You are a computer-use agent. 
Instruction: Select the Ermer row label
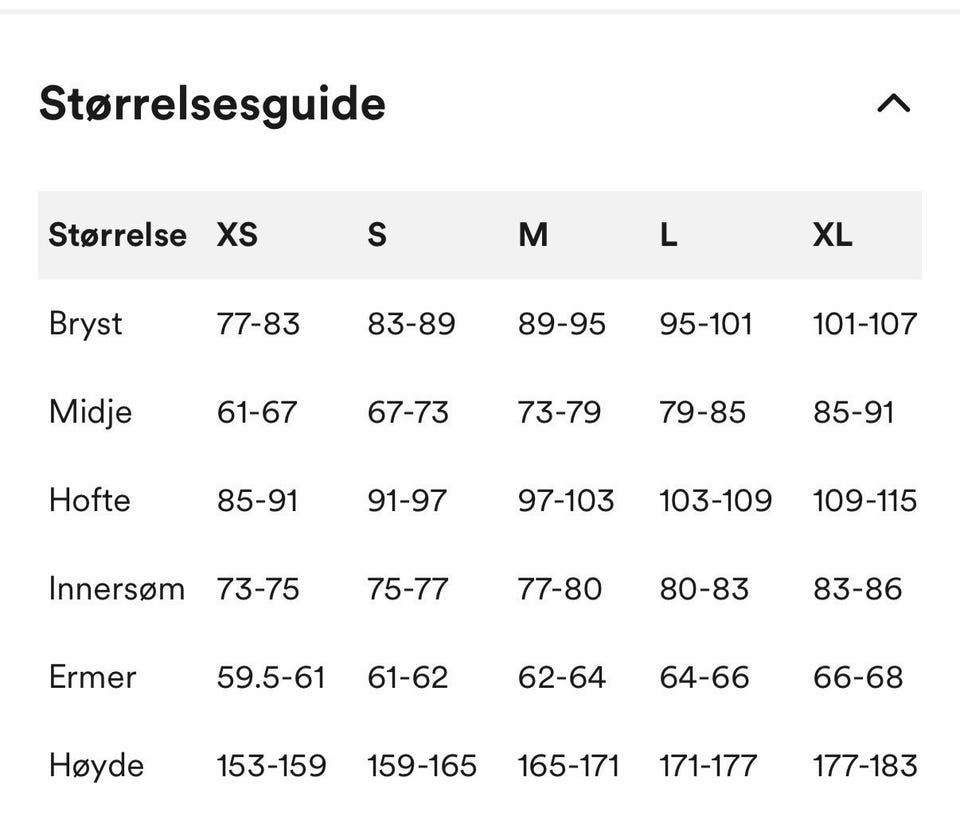pos(92,677)
